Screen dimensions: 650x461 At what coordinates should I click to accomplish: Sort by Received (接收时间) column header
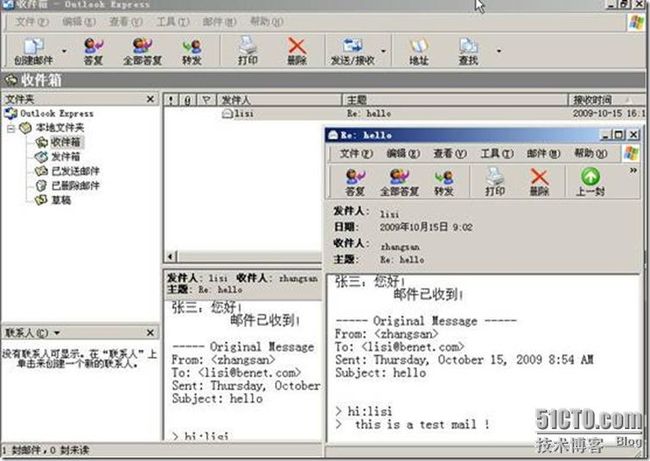click(607, 100)
